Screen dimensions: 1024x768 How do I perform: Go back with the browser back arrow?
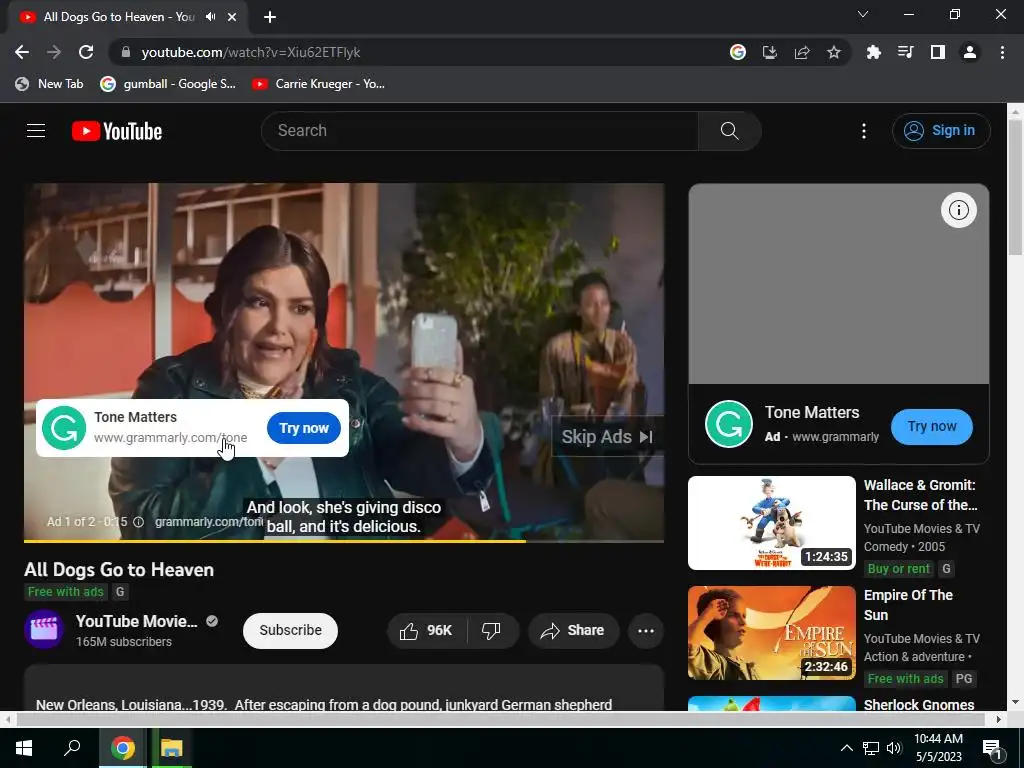point(22,52)
